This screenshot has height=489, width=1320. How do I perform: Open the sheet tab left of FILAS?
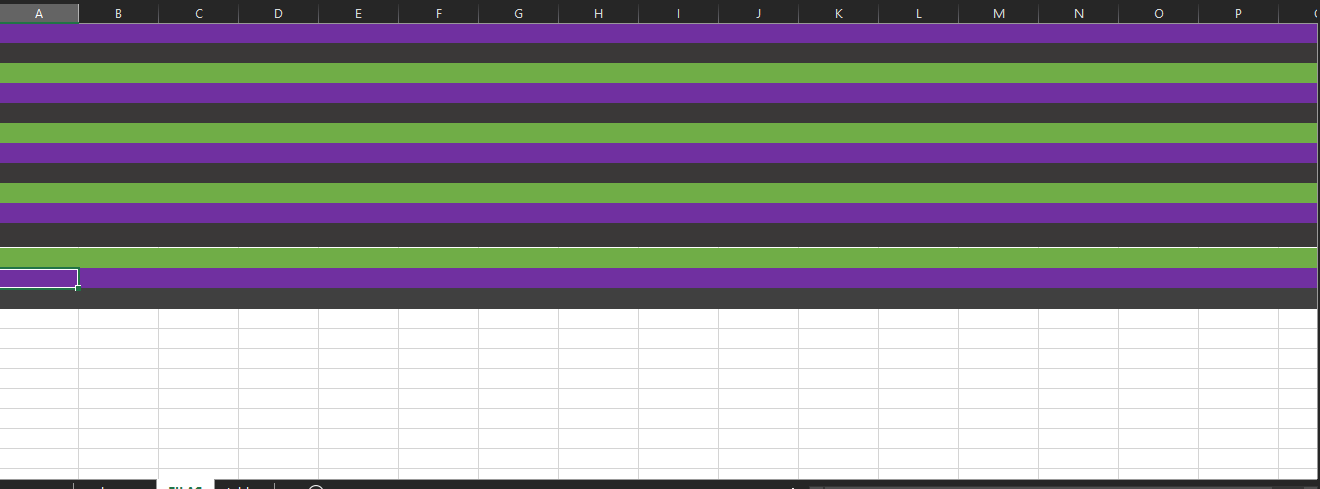click(x=115, y=486)
